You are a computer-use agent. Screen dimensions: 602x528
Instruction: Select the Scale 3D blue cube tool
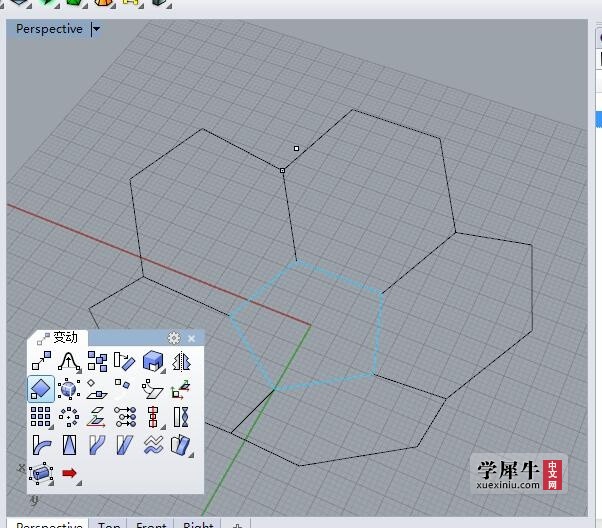click(153, 361)
